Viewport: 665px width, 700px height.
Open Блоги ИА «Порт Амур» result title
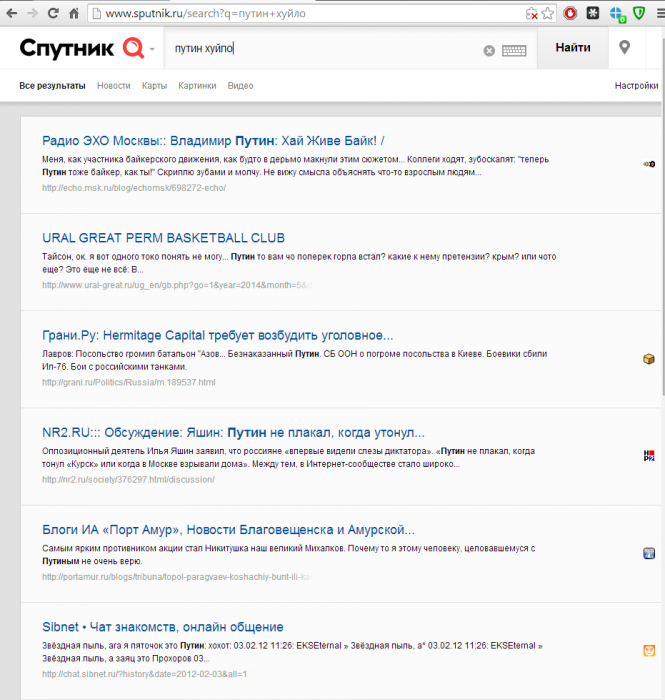(229, 530)
